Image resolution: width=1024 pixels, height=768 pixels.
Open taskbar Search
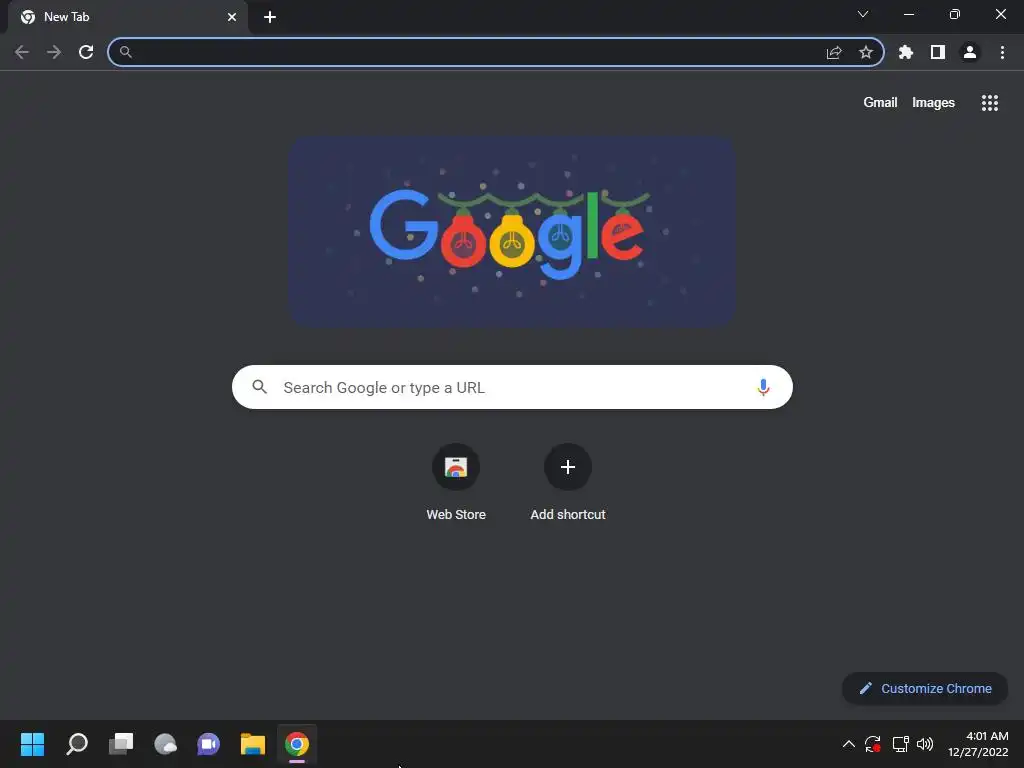coord(77,744)
